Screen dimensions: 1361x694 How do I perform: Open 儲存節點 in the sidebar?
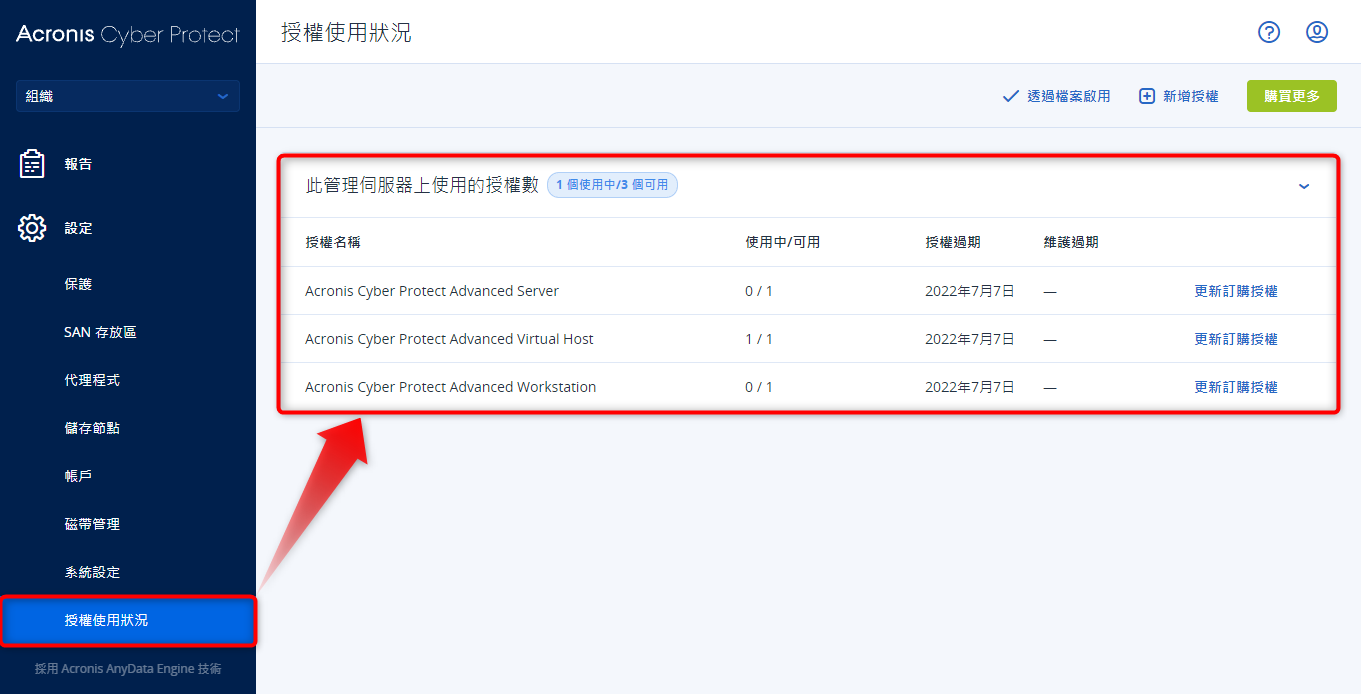click(92, 428)
